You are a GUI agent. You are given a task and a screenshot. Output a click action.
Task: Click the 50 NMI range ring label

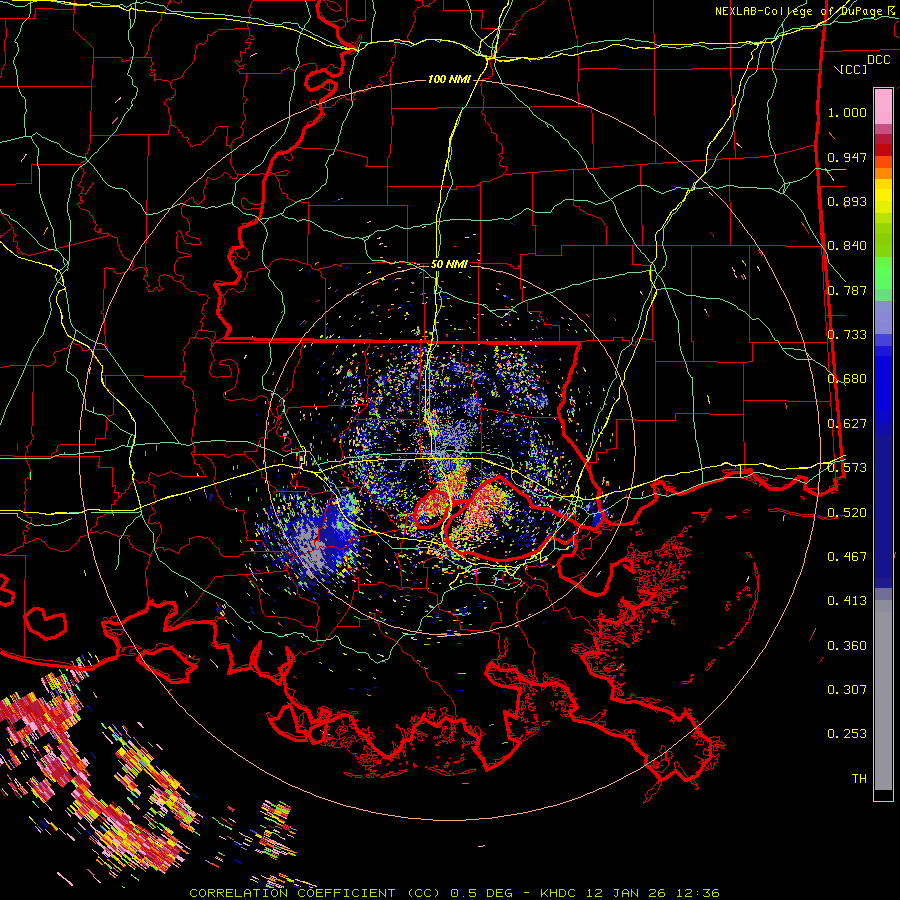[449, 264]
